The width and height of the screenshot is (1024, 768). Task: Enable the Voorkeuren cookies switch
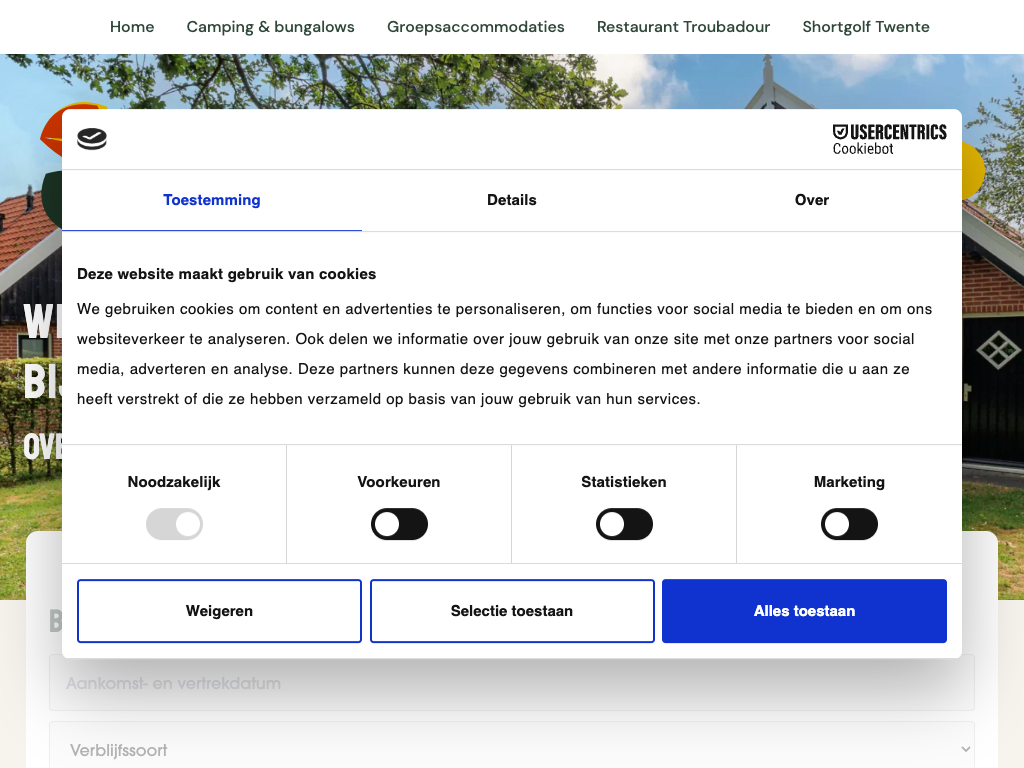click(399, 524)
